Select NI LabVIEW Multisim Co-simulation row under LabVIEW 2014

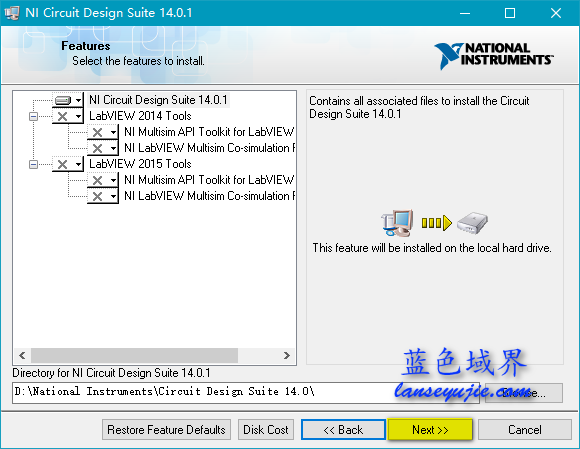point(209,148)
